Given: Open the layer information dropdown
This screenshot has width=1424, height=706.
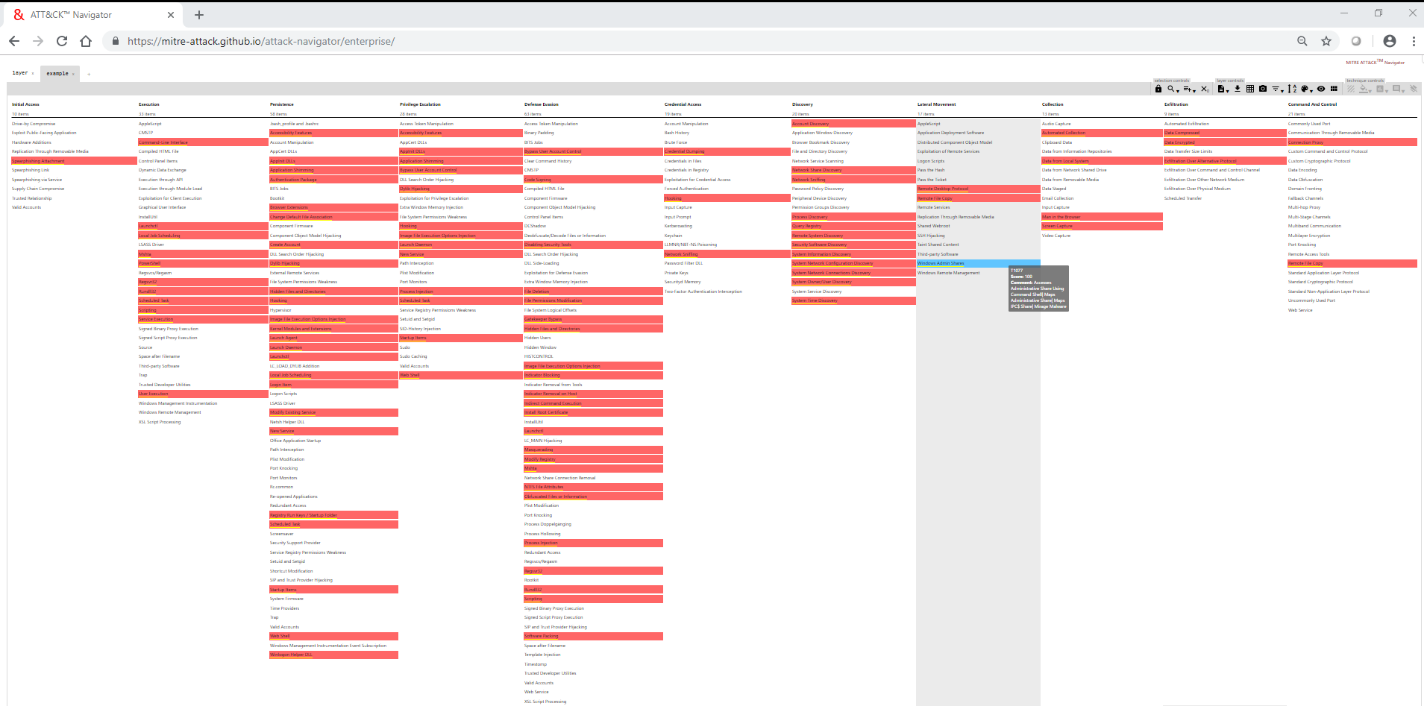Looking at the screenshot, I should (1222, 89).
